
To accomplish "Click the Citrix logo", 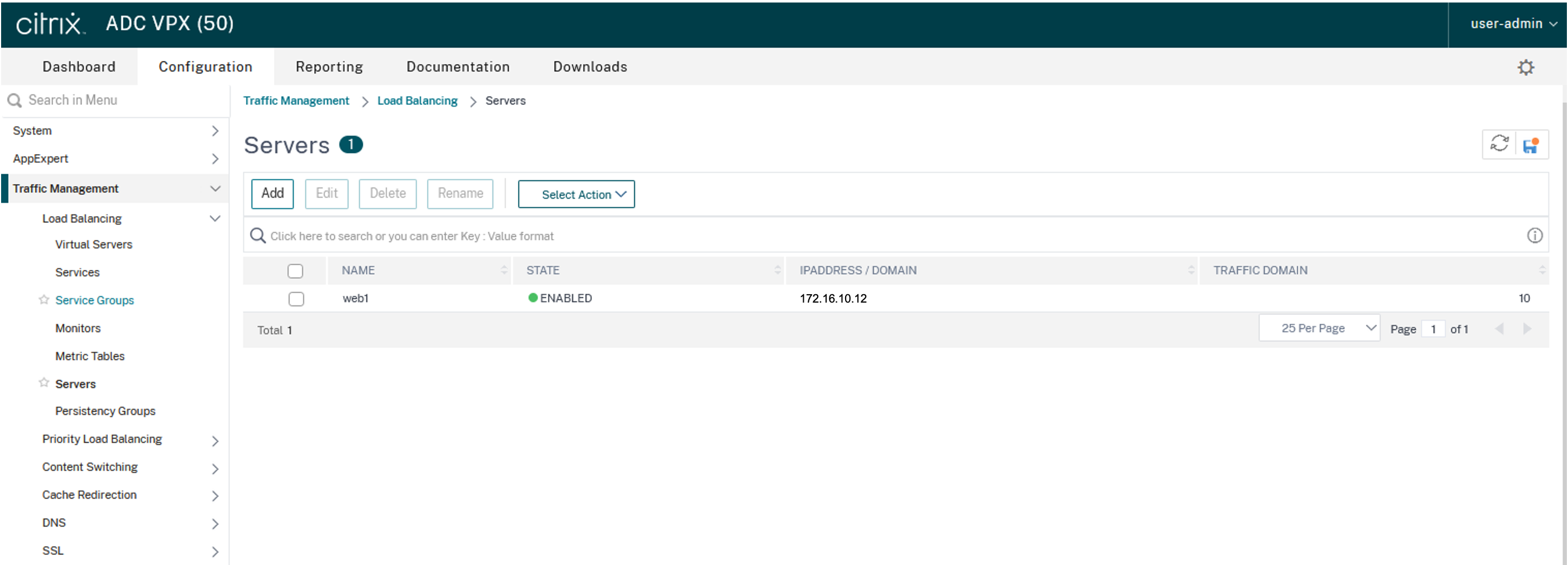I will (x=49, y=24).
